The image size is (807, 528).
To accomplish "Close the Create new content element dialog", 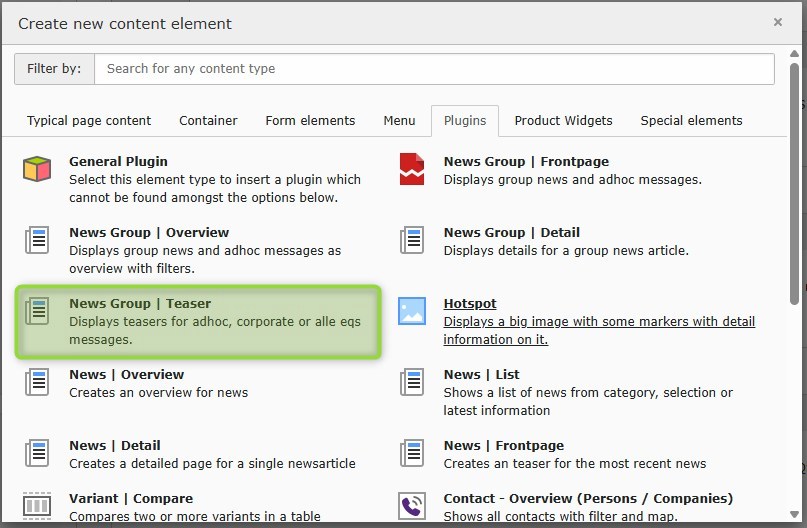I will pos(778,22).
